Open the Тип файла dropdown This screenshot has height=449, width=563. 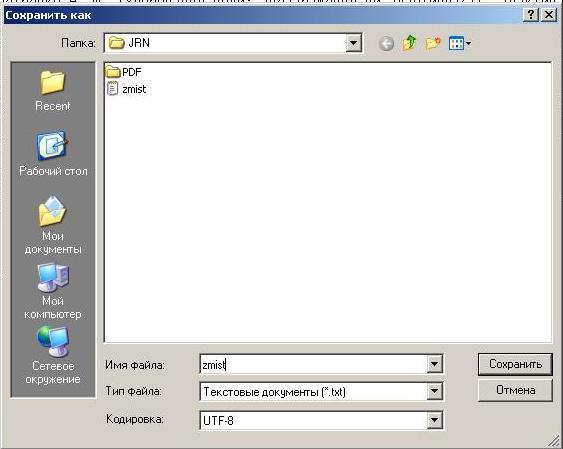[434, 391]
